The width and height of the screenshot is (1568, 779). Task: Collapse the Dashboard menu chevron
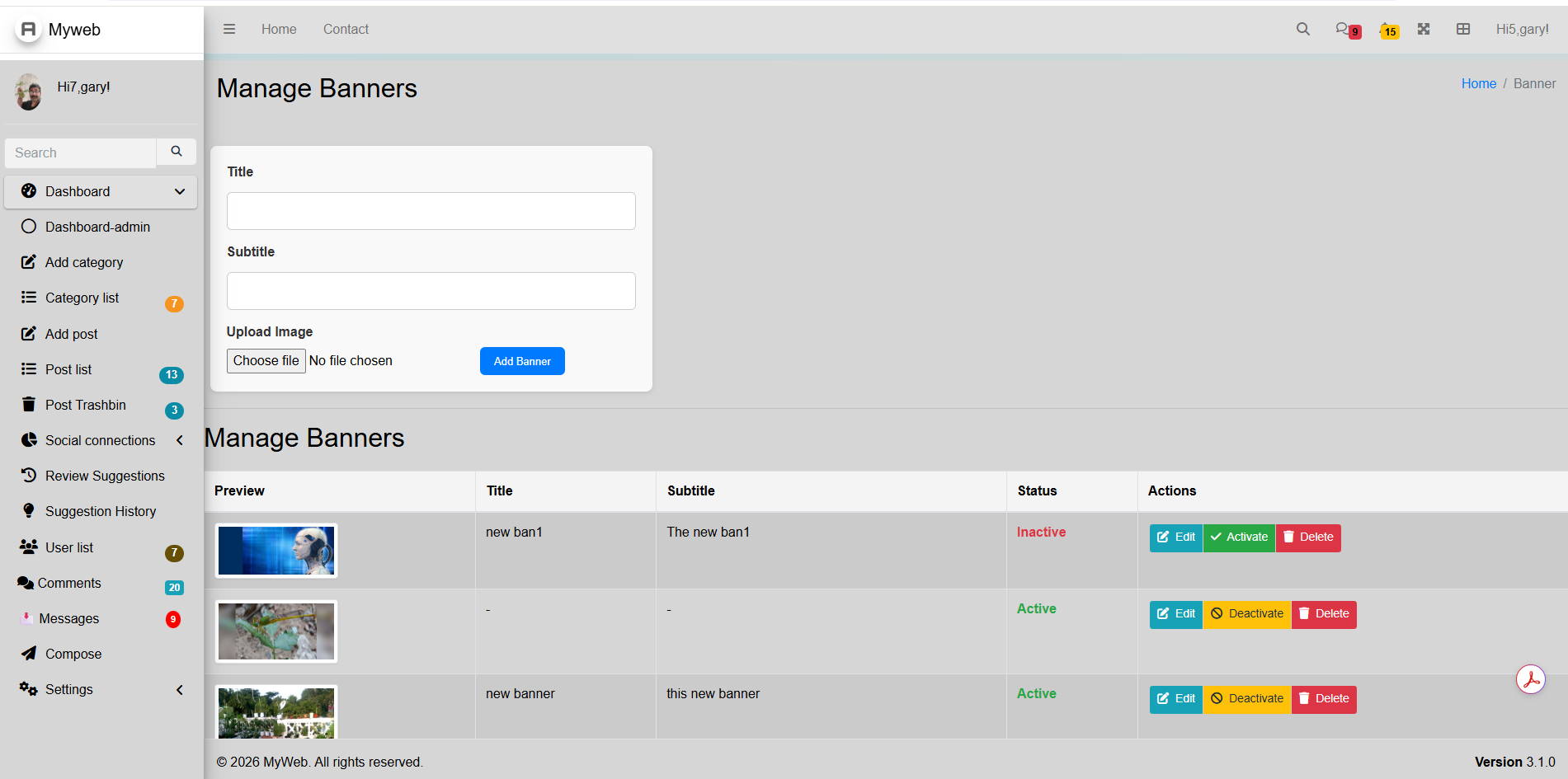click(x=180, y=191)
